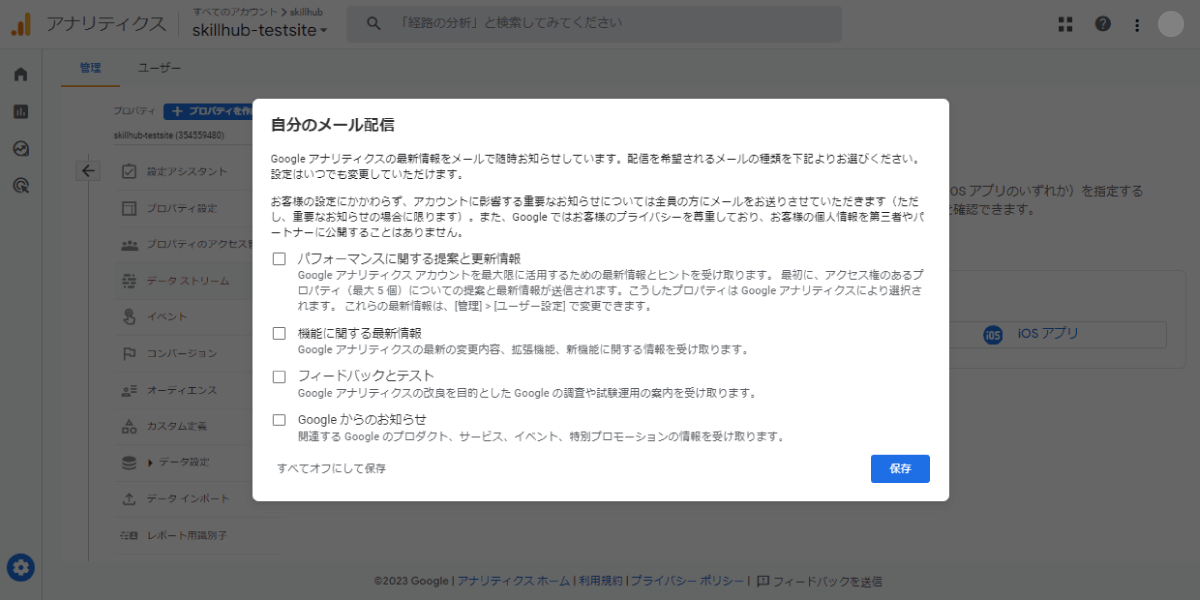Open the Explore icon in sidebar
Image resolution: width=1200 pixels, height=600 pixels.
tap(21, 148)
